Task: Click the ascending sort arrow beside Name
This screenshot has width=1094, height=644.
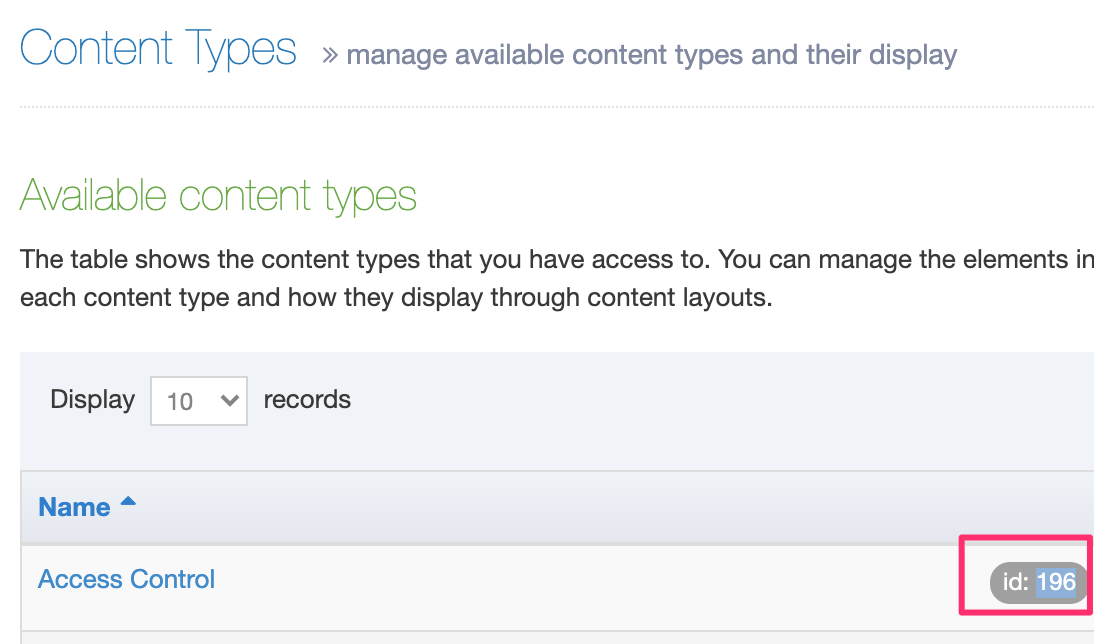Action: 127,503
